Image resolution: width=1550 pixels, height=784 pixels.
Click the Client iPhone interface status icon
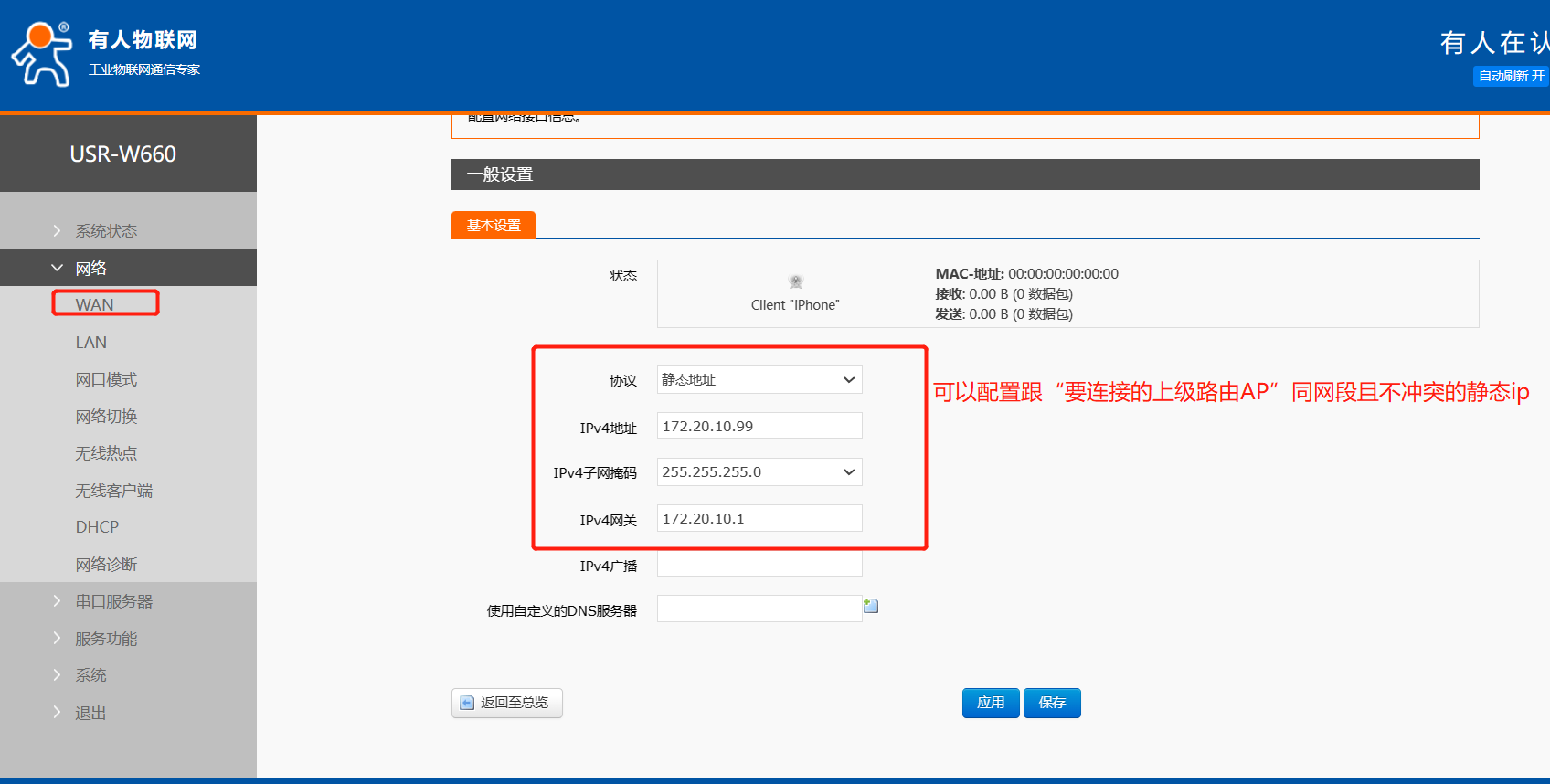(x=795, y=282)
